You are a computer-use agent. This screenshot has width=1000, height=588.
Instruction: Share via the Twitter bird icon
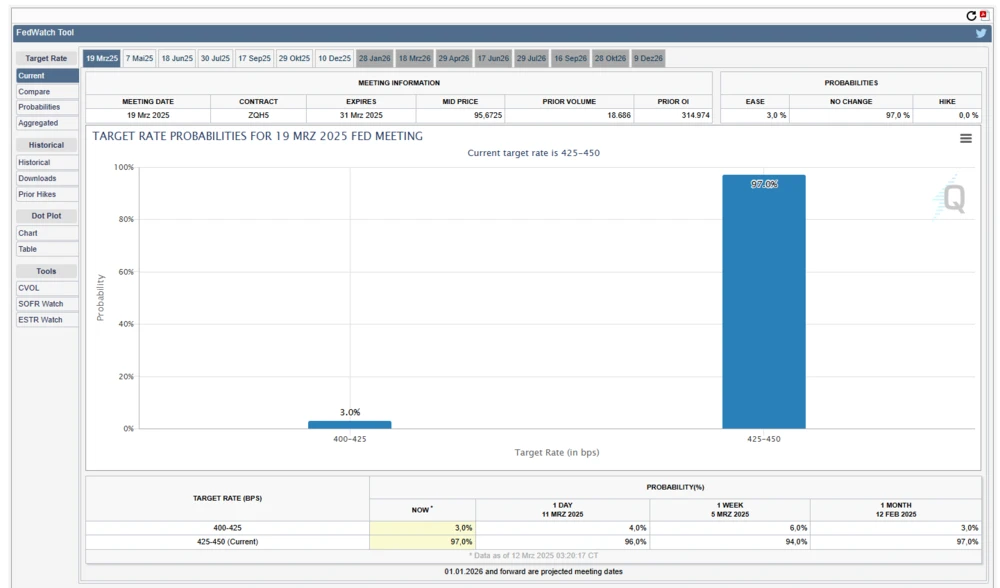980,32
